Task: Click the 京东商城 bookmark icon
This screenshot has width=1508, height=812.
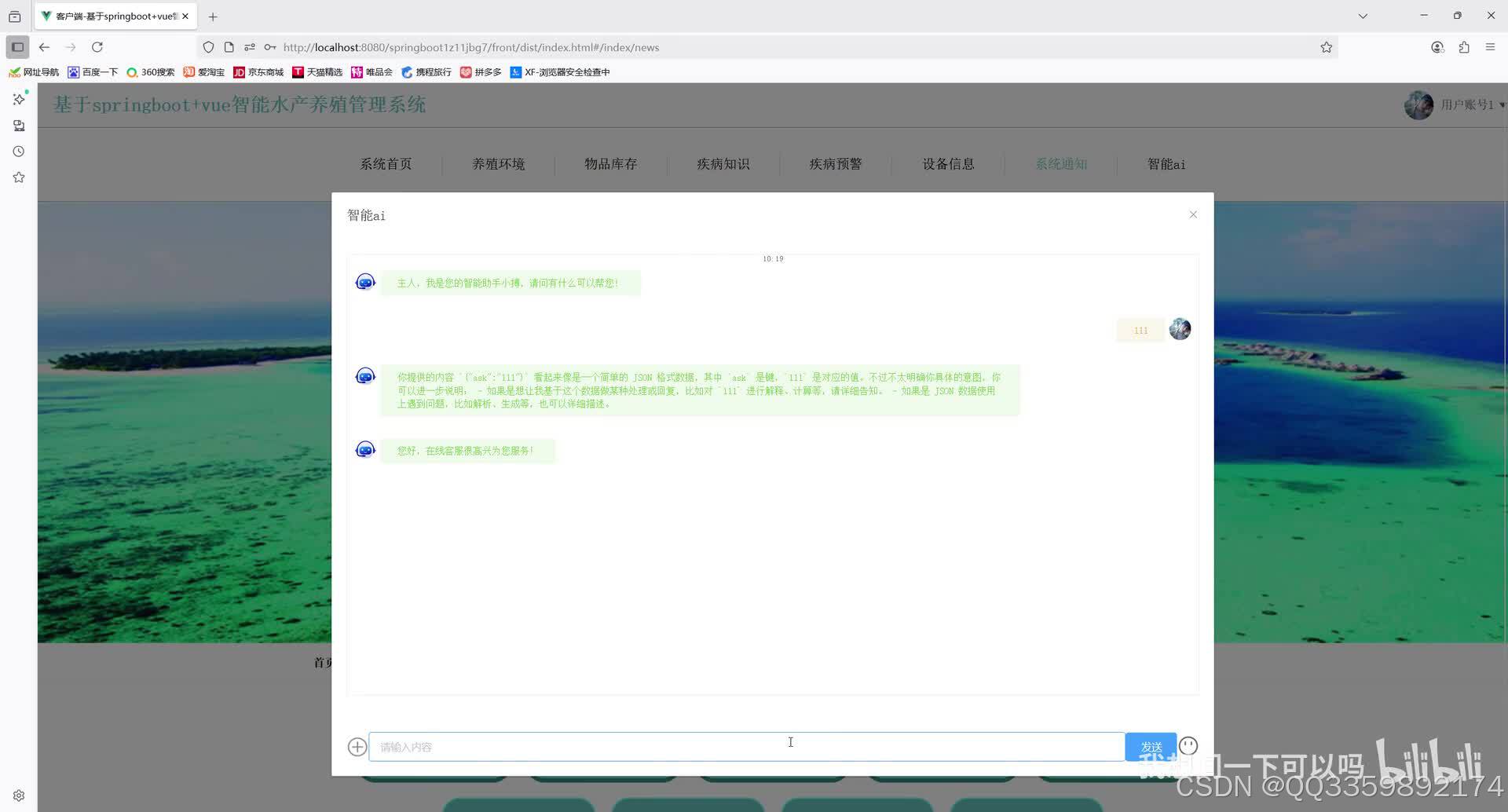Action: (x=240, y=71)
